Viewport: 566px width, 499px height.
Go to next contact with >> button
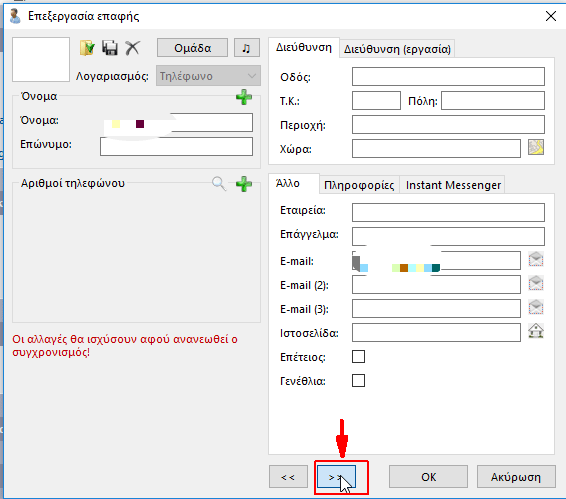[x=336, y=477]
